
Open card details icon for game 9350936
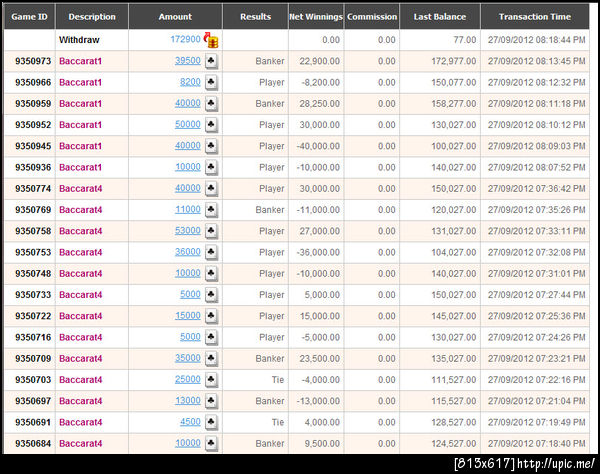click(x=212, y=167)
